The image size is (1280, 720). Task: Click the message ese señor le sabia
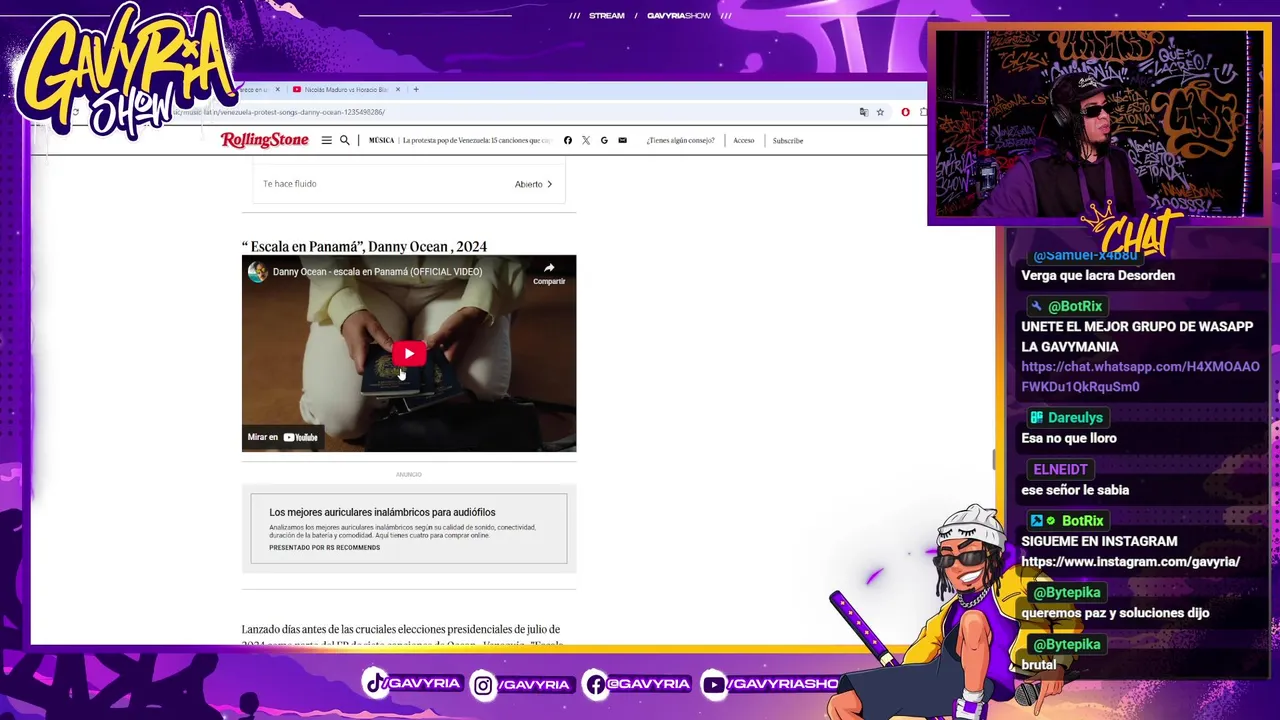point(1075,490)
